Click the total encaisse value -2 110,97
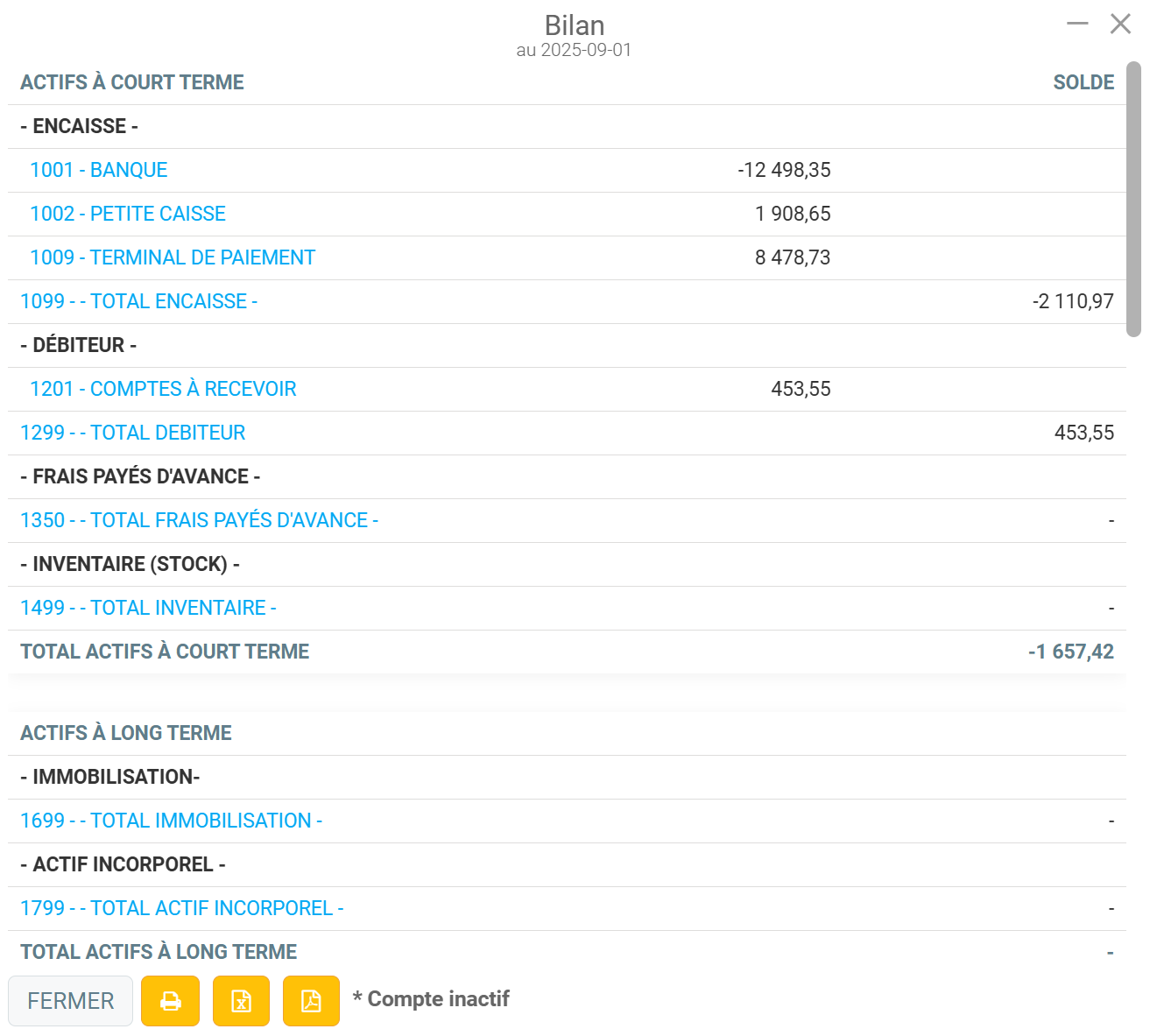The height and width of the screenshot is (1036, 1150). click(x=1073, y=301)
